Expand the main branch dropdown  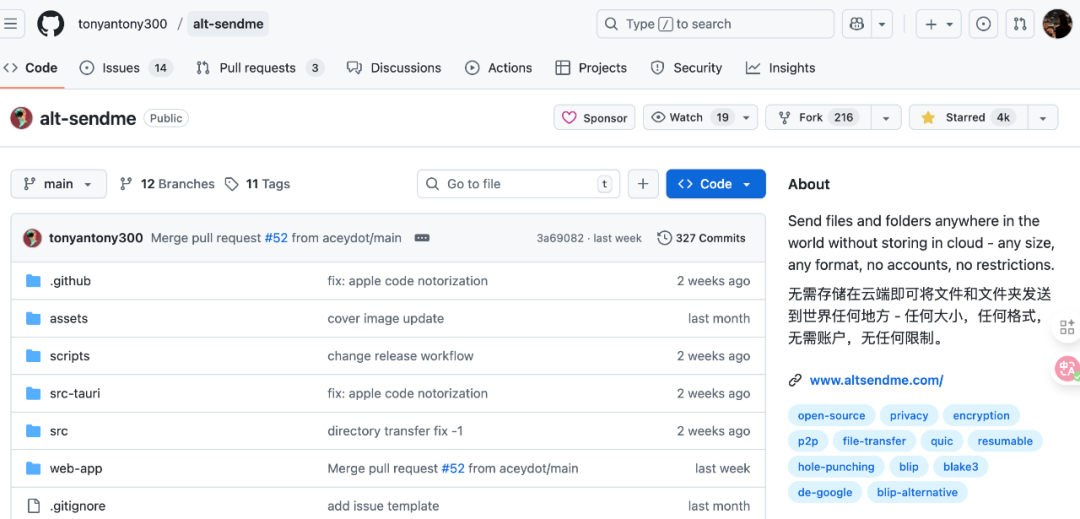58,184
